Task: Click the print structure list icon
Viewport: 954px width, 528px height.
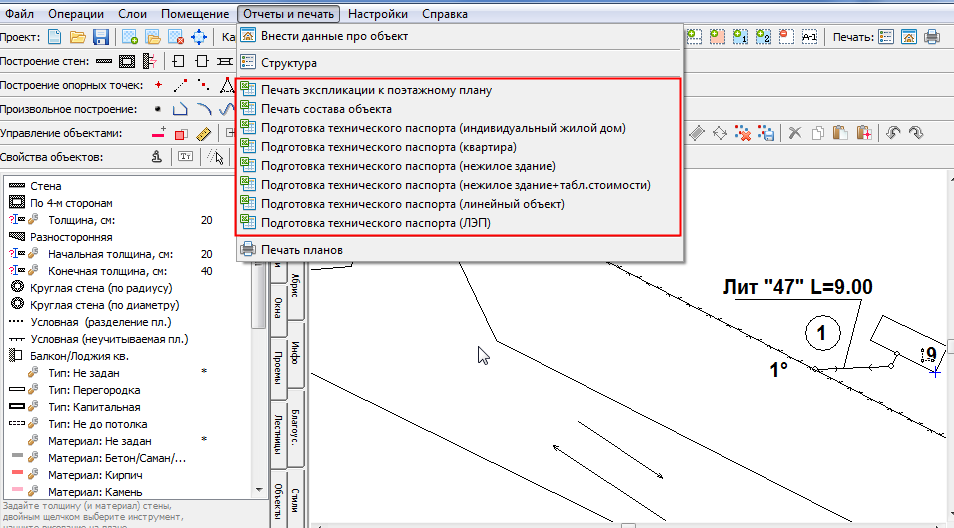Action: click(886, 37)
